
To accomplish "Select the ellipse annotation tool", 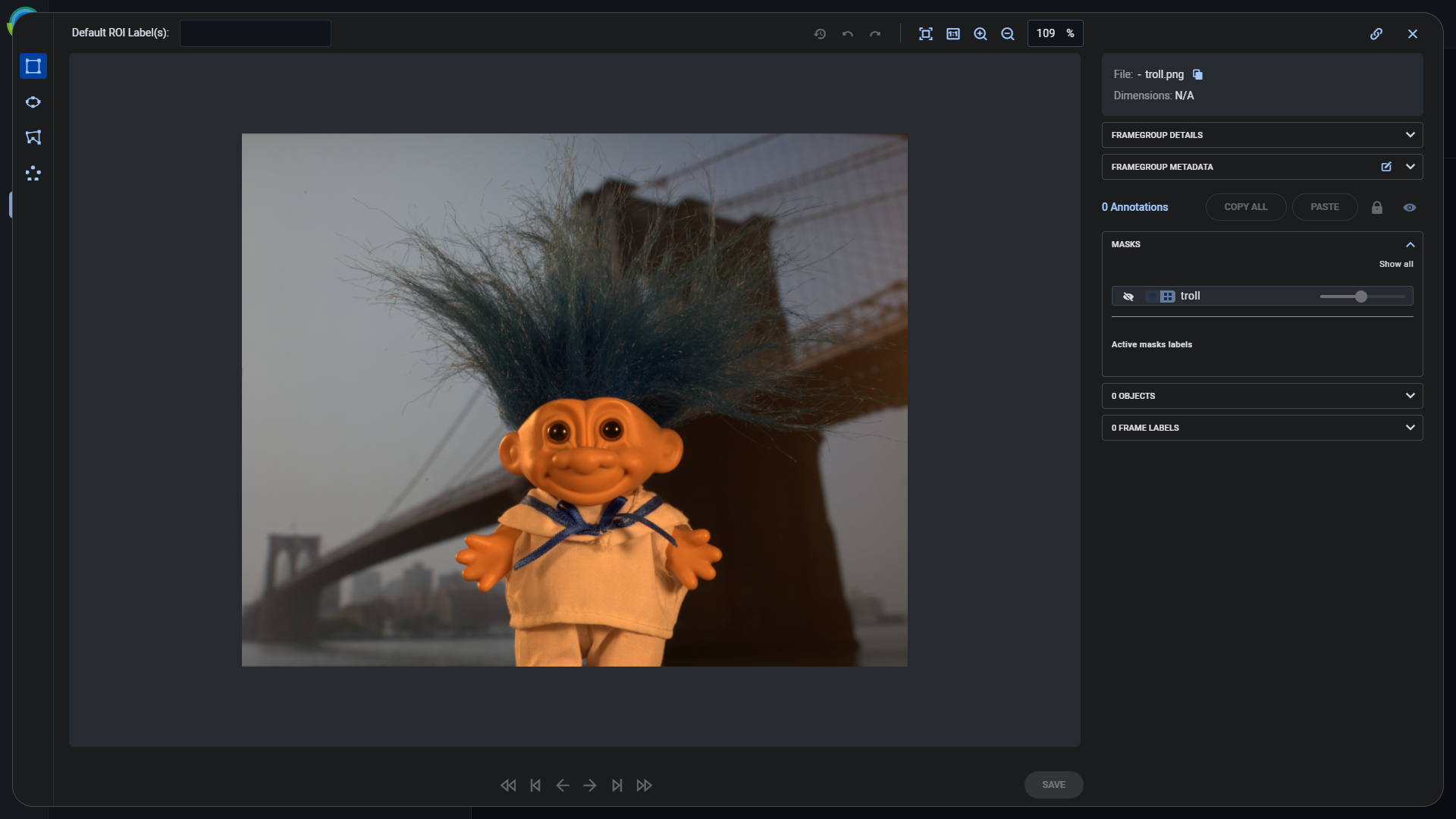I will 33,102.
